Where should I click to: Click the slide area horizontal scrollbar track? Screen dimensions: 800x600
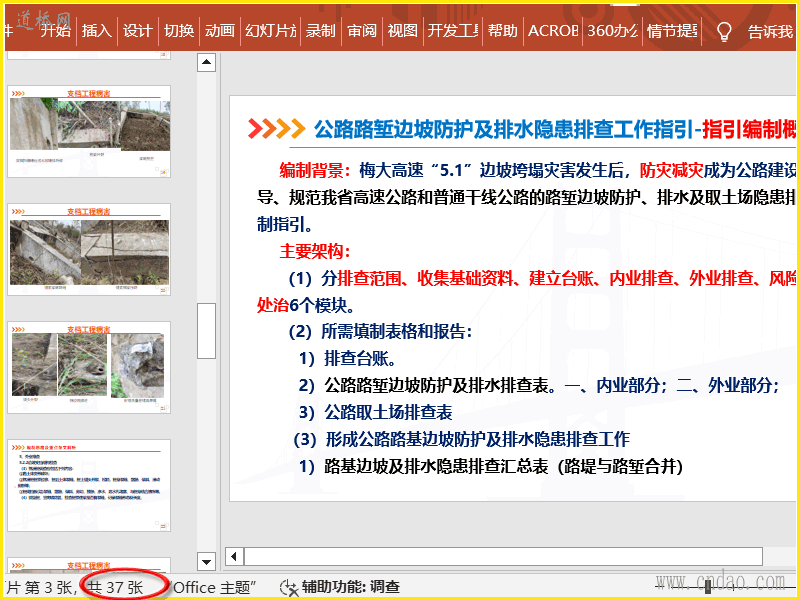coord(503,556)
